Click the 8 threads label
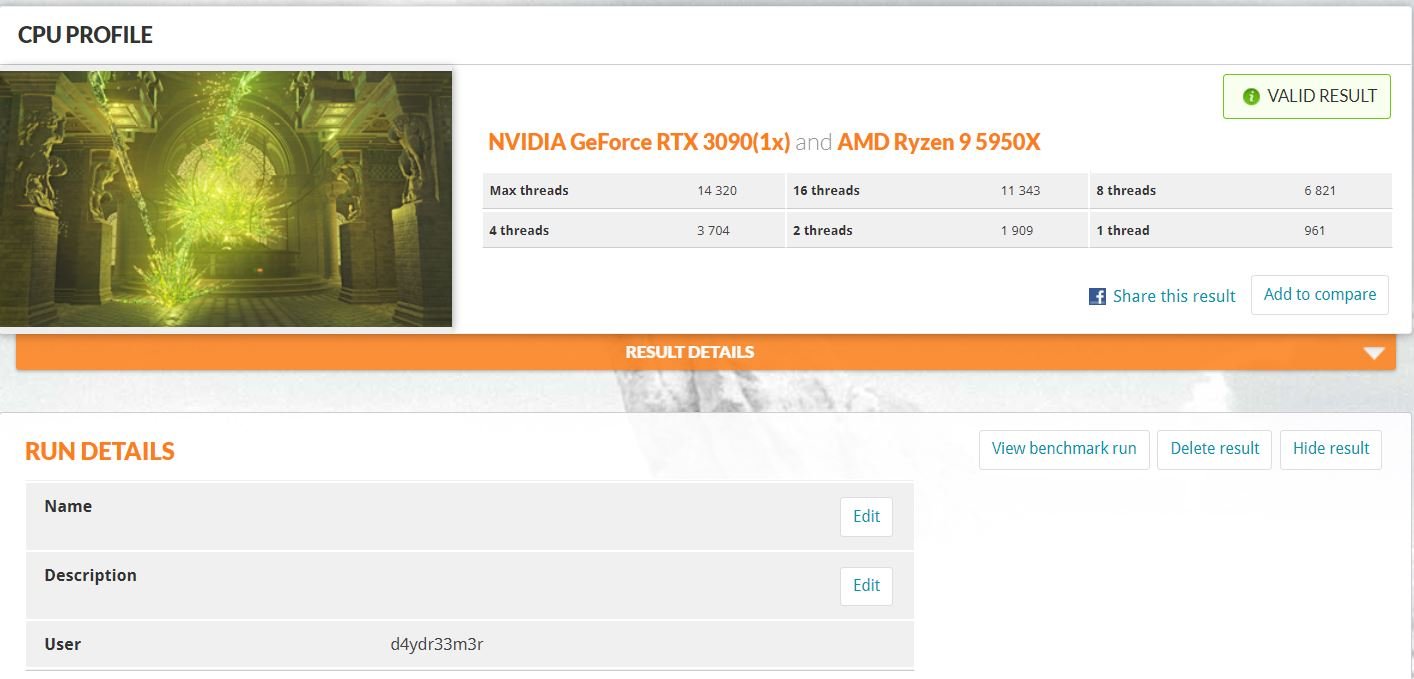The width and height of the screenshot is (1414, 679). tap(1126, 191)
